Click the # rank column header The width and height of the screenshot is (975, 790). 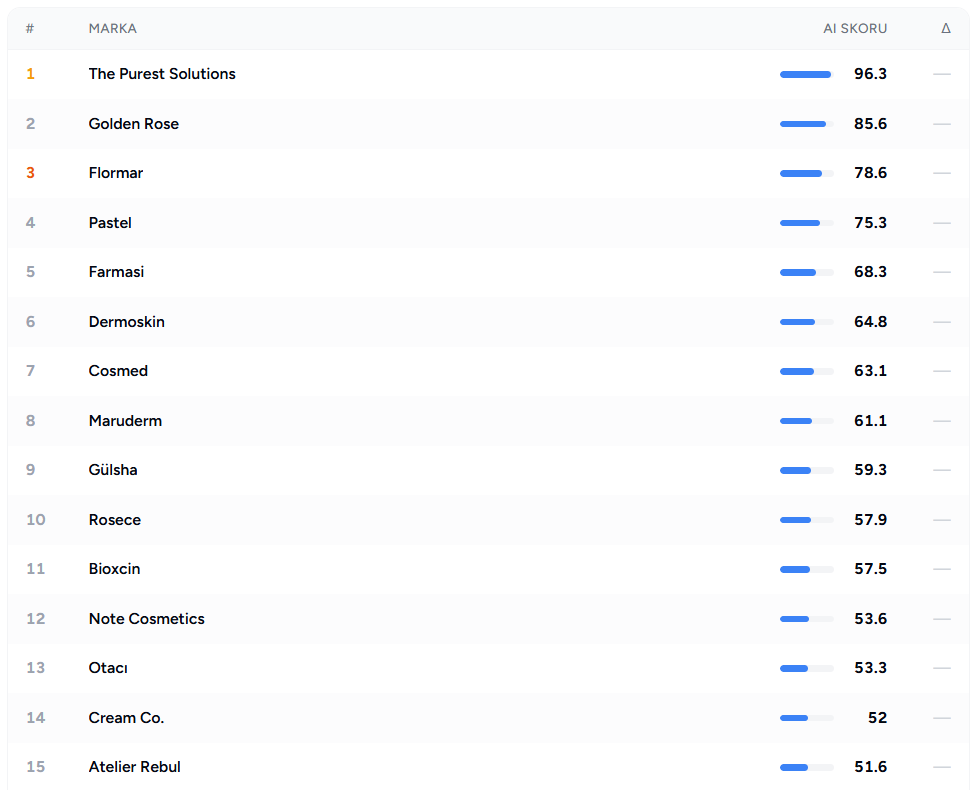[x=30, y=29]
